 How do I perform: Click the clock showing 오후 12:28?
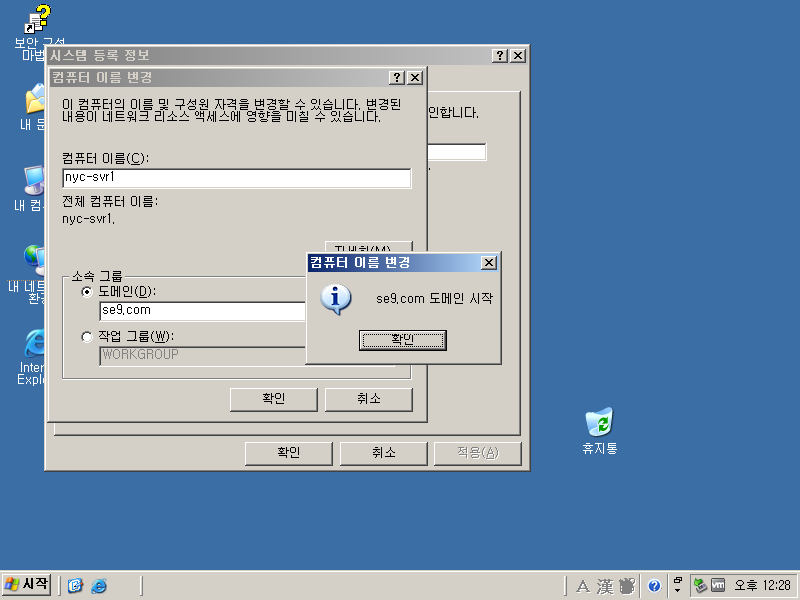[763, 586]
